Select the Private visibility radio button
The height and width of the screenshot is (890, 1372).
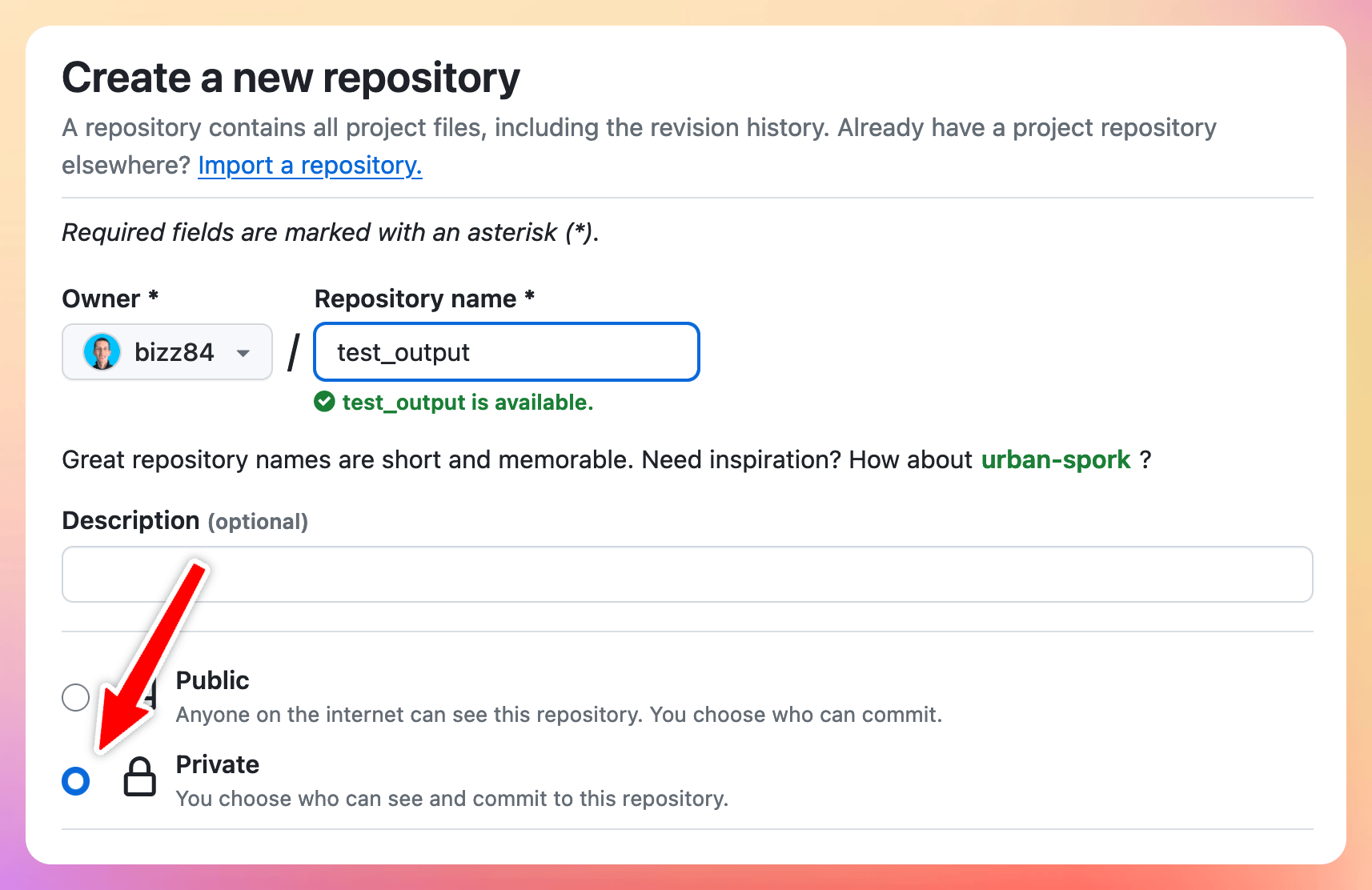75,780
